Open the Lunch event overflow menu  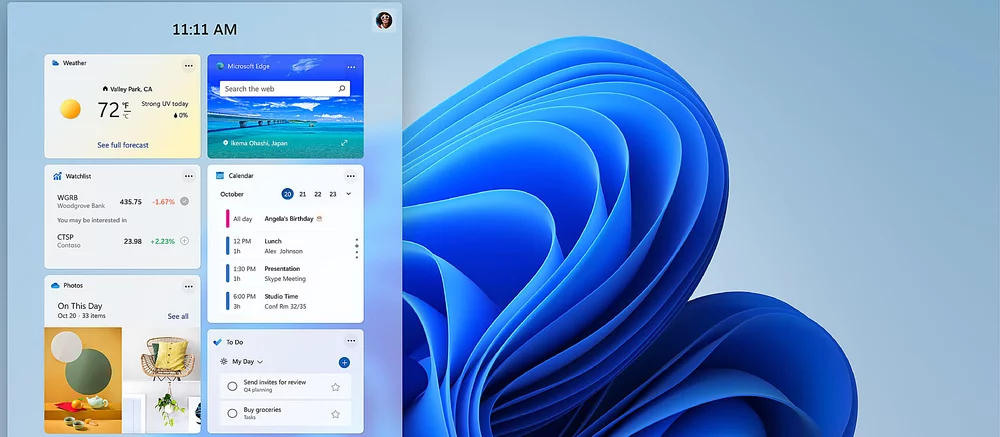click(x=356, y=246)
